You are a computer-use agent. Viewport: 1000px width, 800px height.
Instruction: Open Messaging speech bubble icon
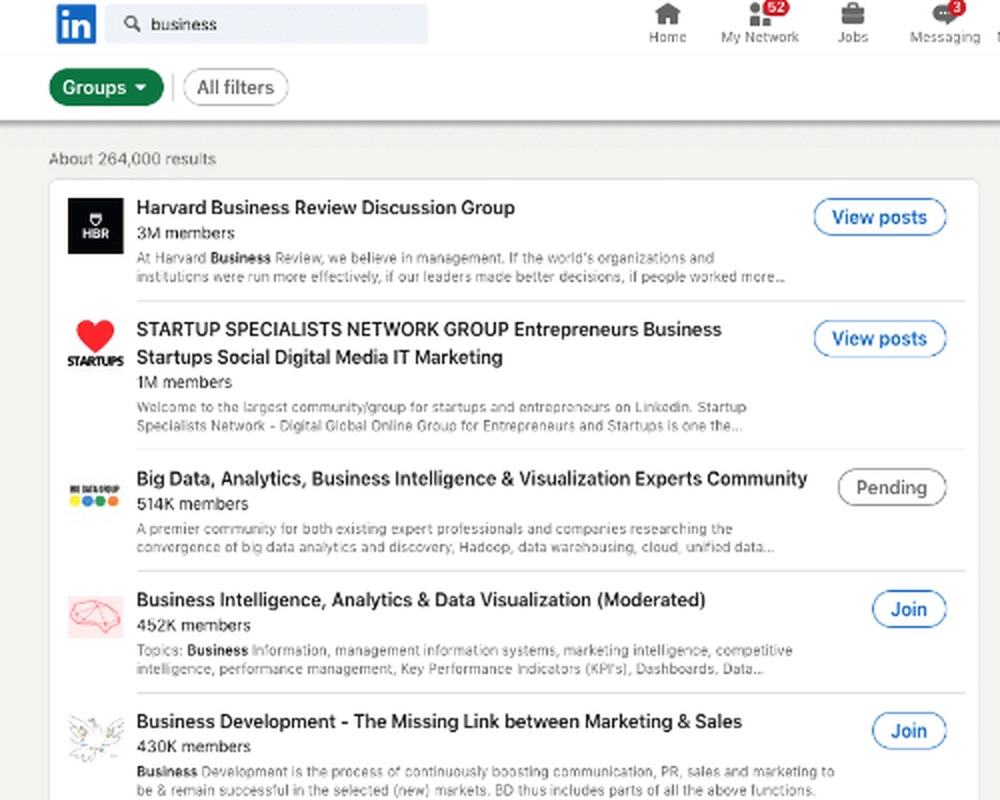point(945,14)
